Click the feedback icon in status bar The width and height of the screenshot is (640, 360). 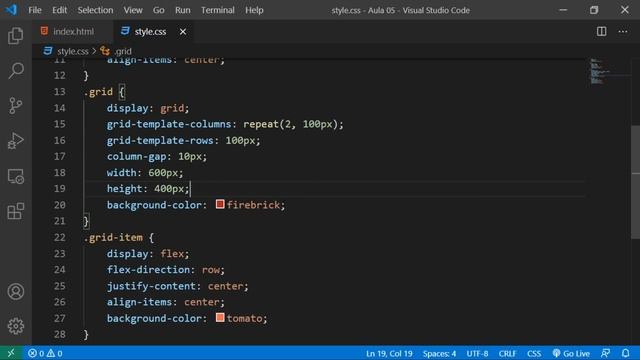(605, 353)
